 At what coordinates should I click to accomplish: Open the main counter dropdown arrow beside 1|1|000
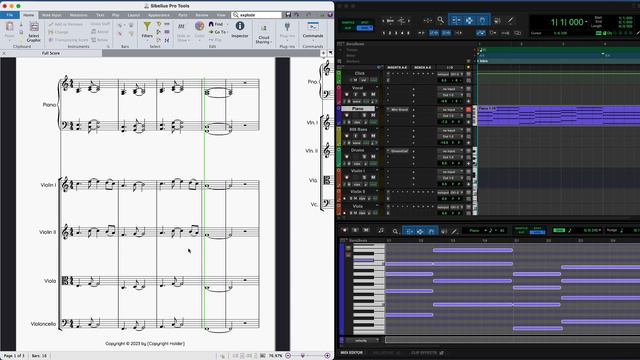click(x=587, y=22)
